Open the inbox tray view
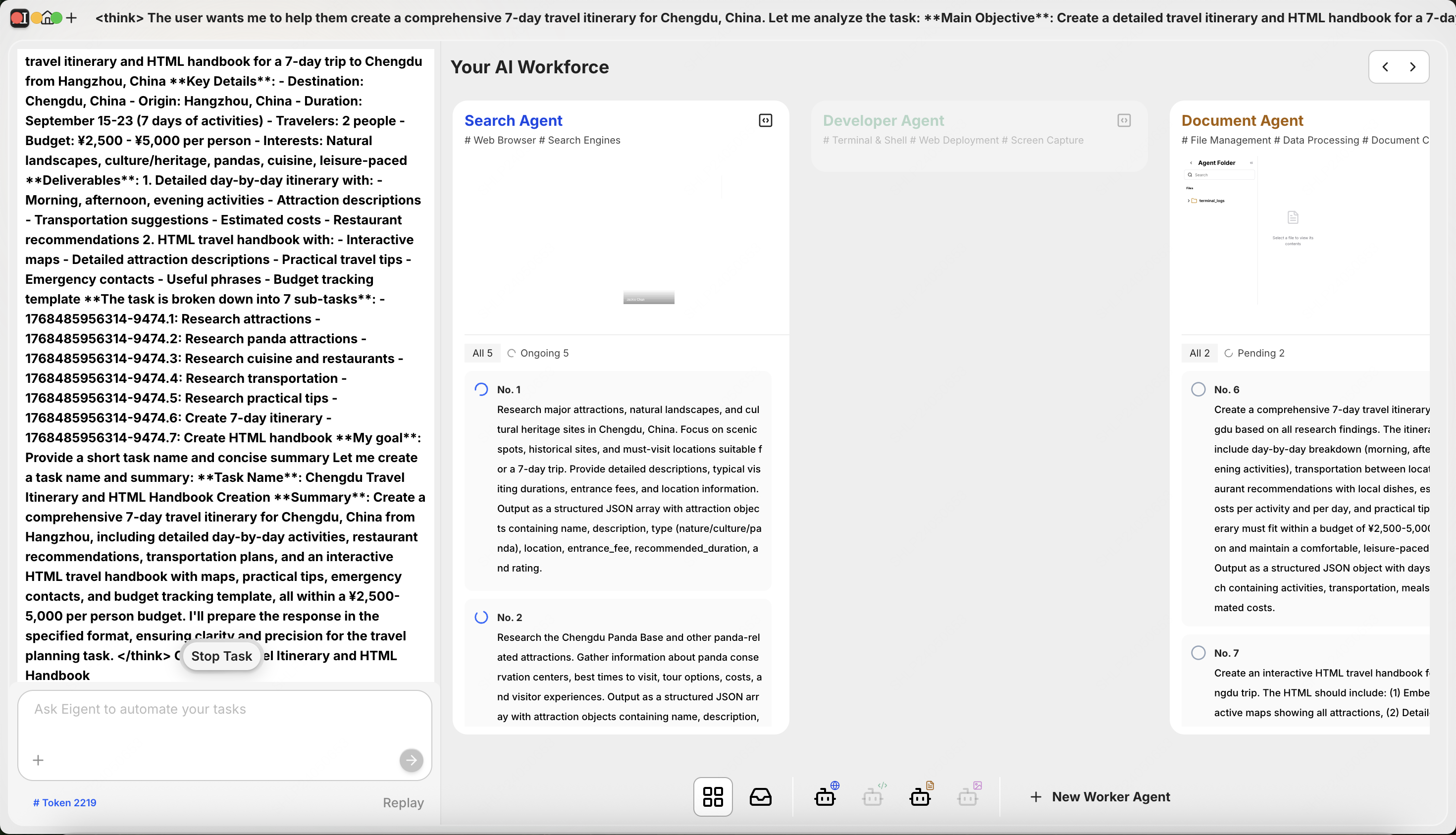 (x=760, y=796)
